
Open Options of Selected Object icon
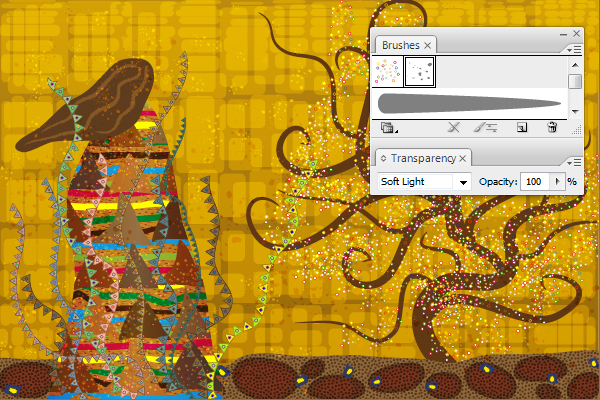click(x=485, y=127)
